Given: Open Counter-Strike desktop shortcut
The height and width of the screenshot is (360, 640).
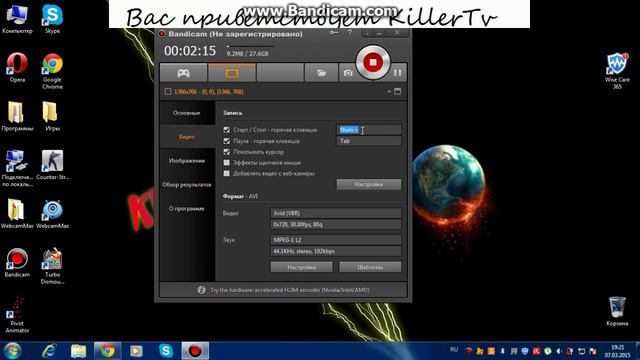Looking at the screenshot, I should click(52, 165).
